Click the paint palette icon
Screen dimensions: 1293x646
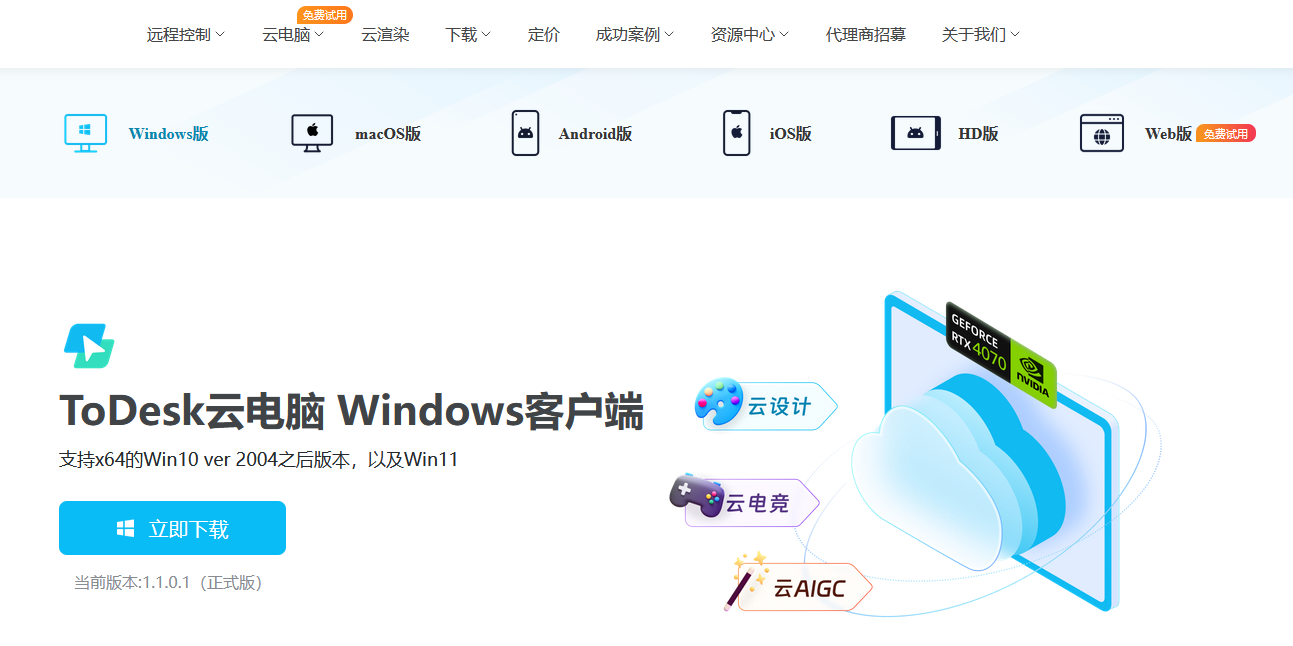point(719,402)
